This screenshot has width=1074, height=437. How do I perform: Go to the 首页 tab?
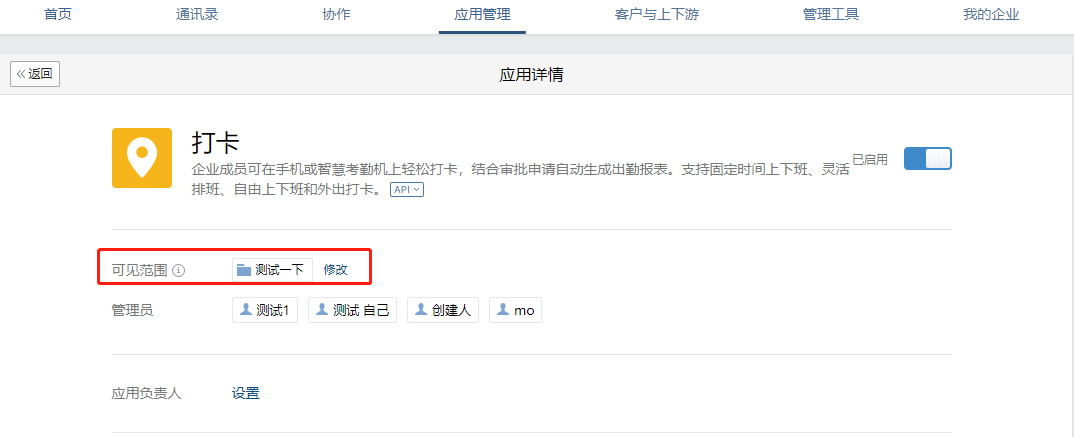click(58, 14)
